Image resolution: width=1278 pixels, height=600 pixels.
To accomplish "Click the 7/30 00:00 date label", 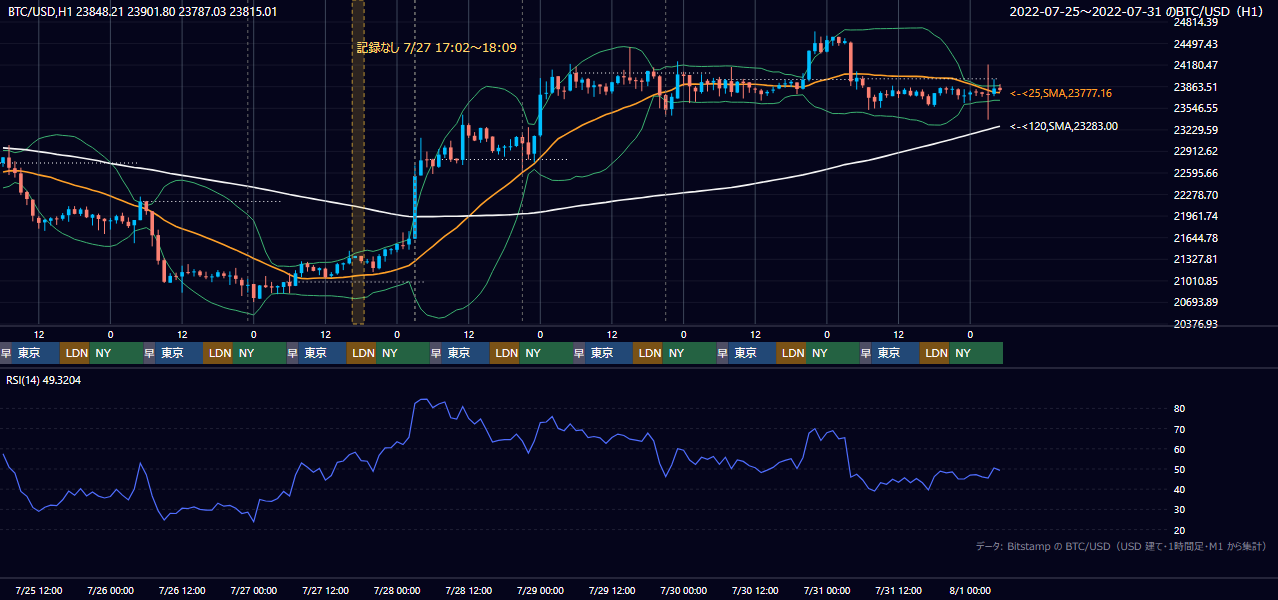I will [684, 590].
